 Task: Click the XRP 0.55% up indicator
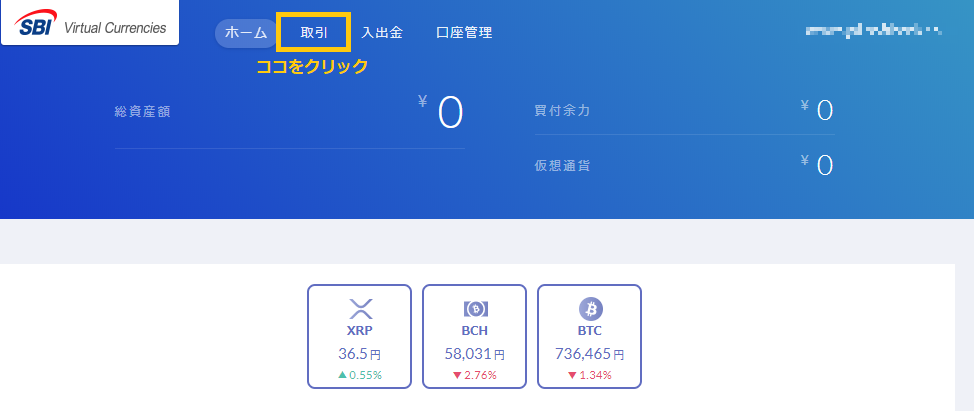tap(360, 374)
